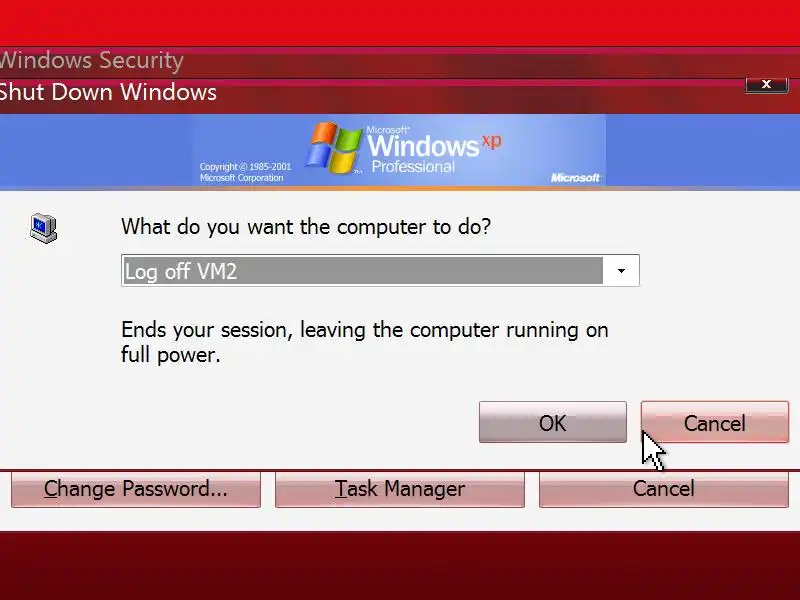Screen dimensions: 800x600
Task: Click the small Microsoft text above Windows
Action: pos(388,130)
